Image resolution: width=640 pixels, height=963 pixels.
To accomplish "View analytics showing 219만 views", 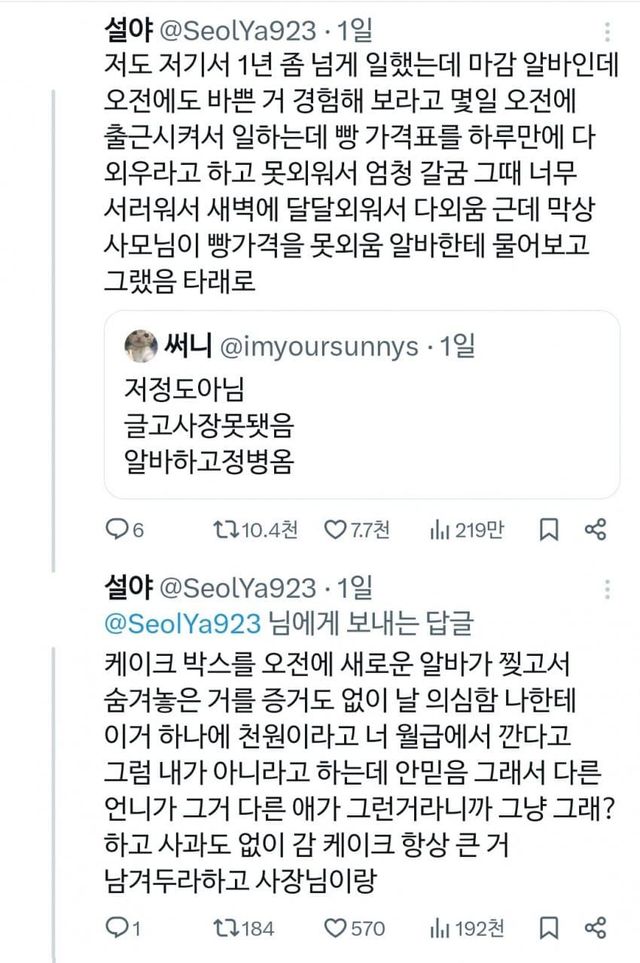I will (x=441, y=529).
